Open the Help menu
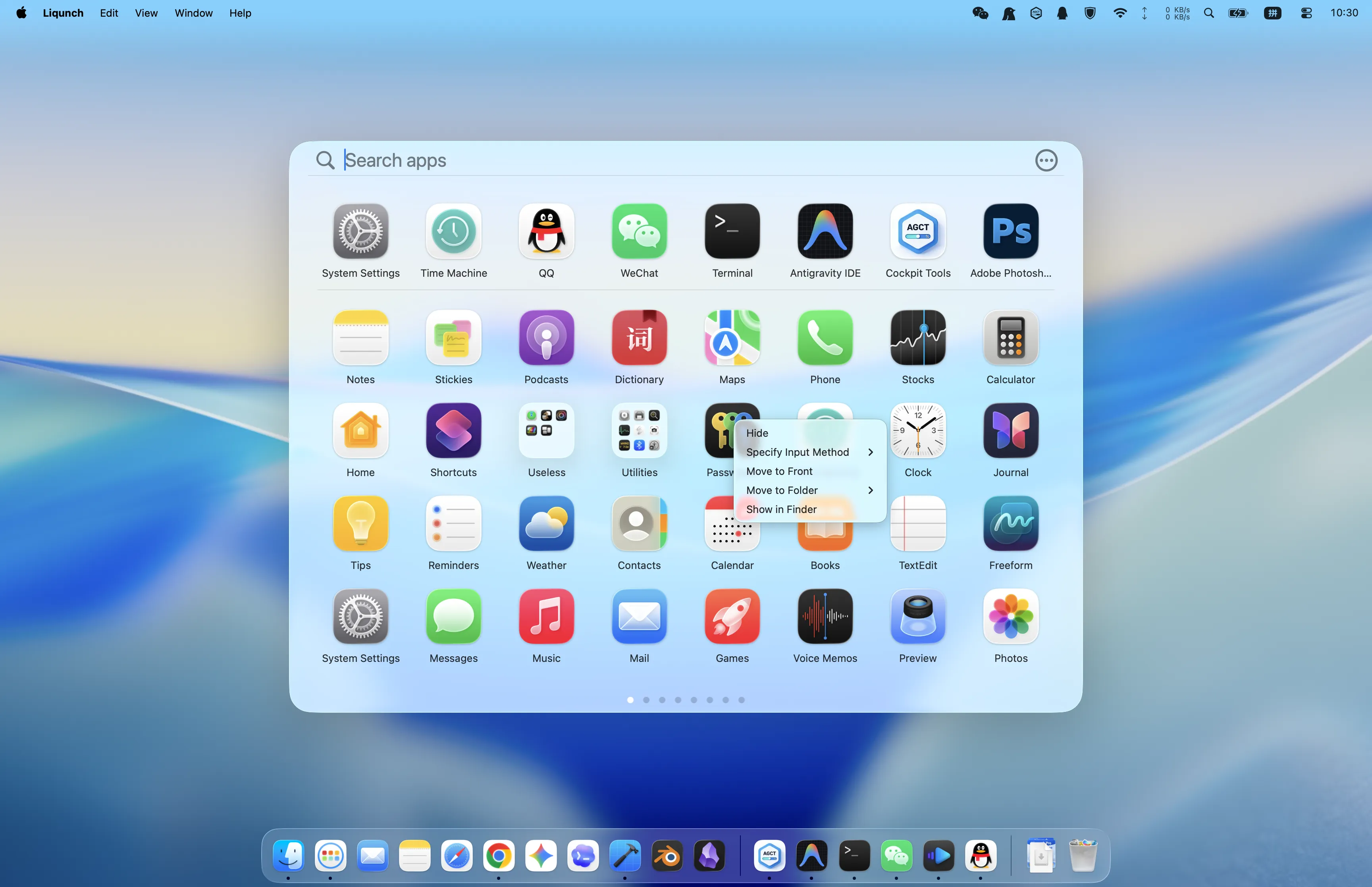The width and height of the screenshot is (1372, 887). tap(240, 13)
